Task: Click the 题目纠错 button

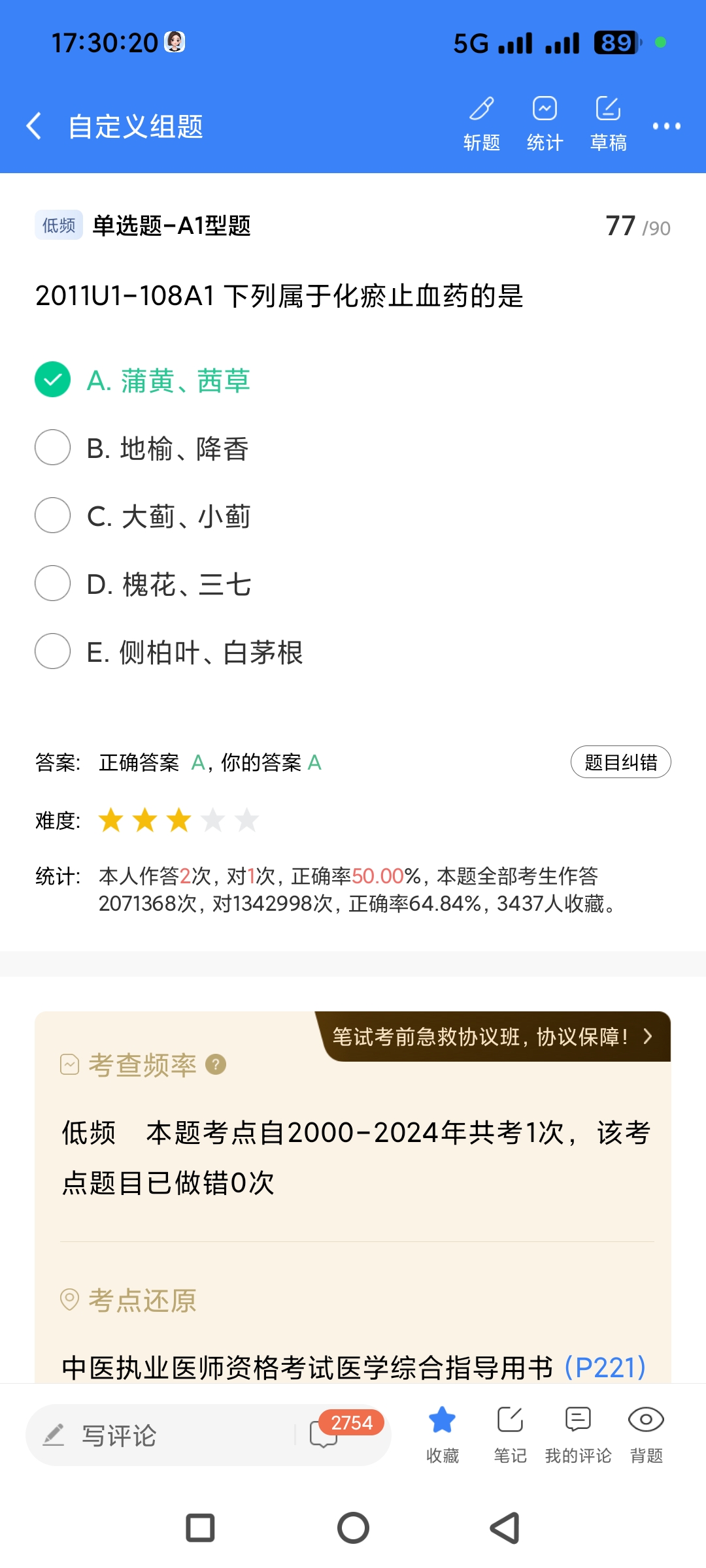Action: tap(620, 762)
